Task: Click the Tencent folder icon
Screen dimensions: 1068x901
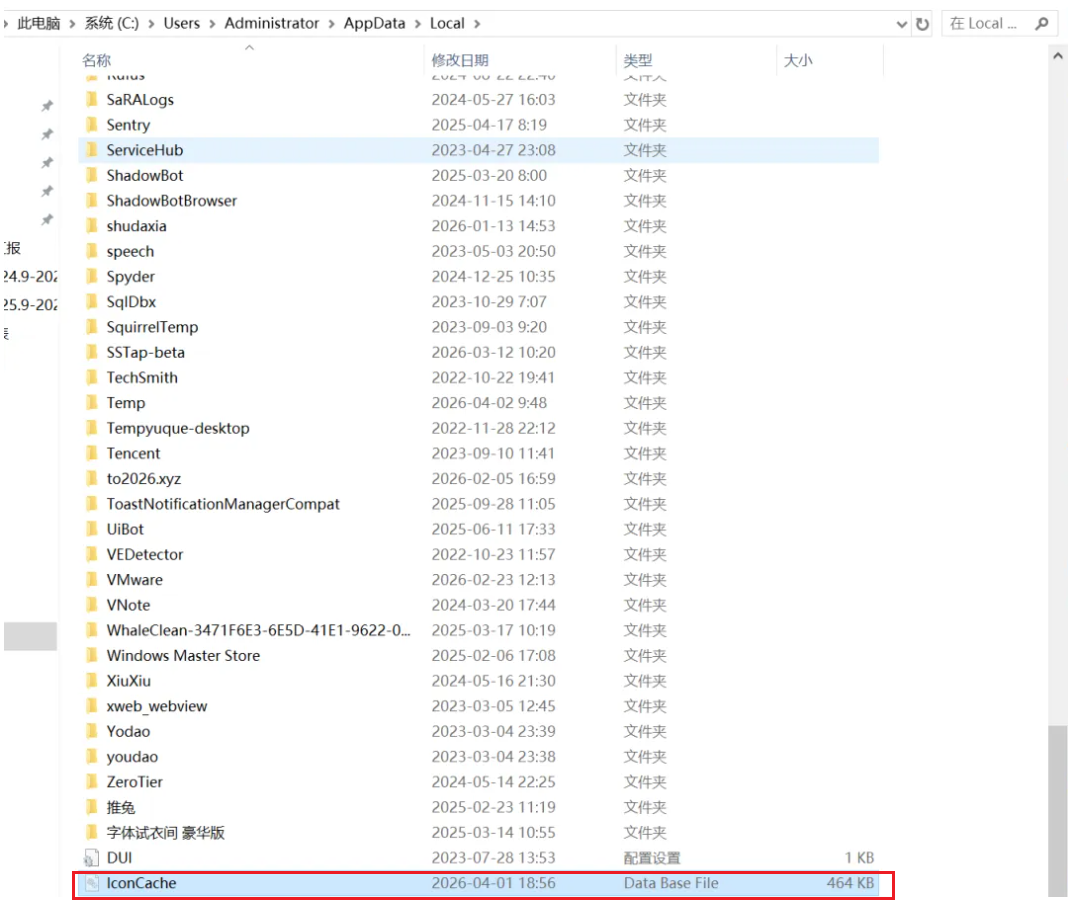Action: point(91,453)
